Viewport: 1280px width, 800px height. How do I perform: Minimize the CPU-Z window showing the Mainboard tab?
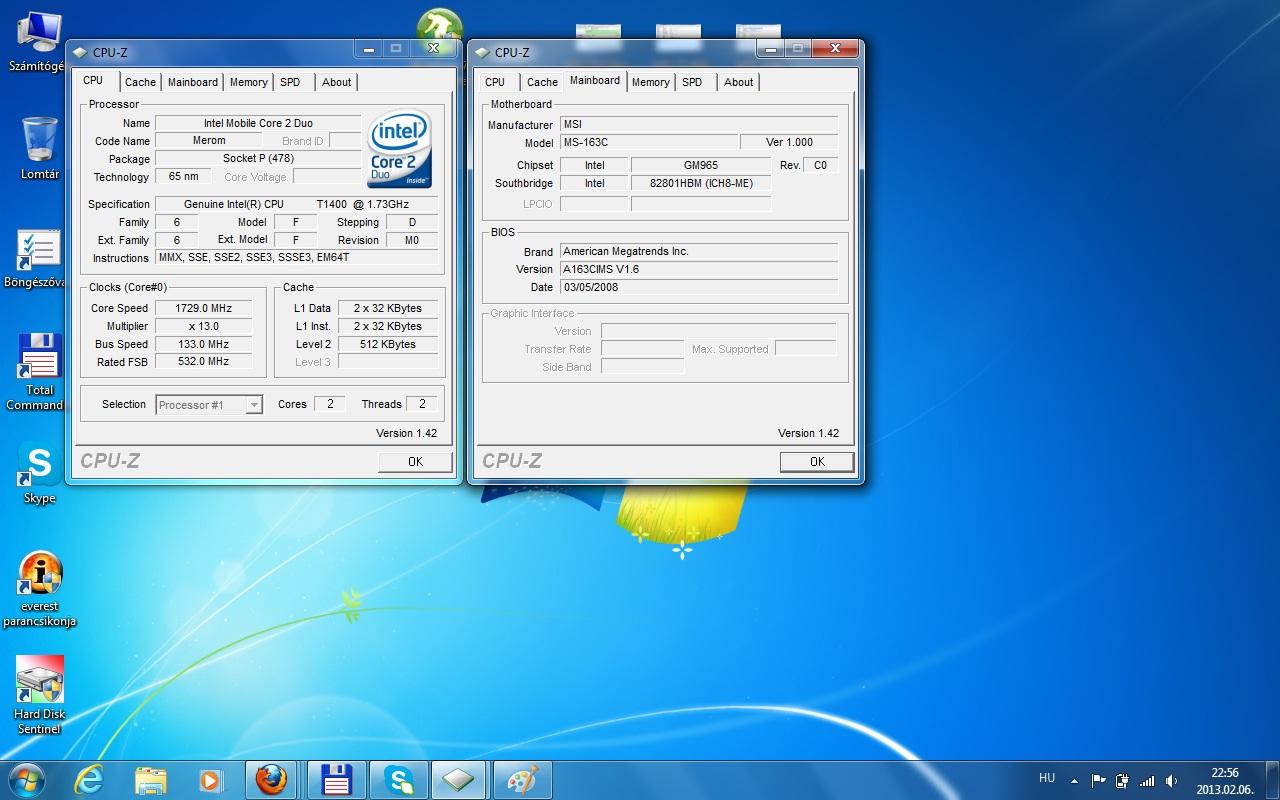pos(769,48)
